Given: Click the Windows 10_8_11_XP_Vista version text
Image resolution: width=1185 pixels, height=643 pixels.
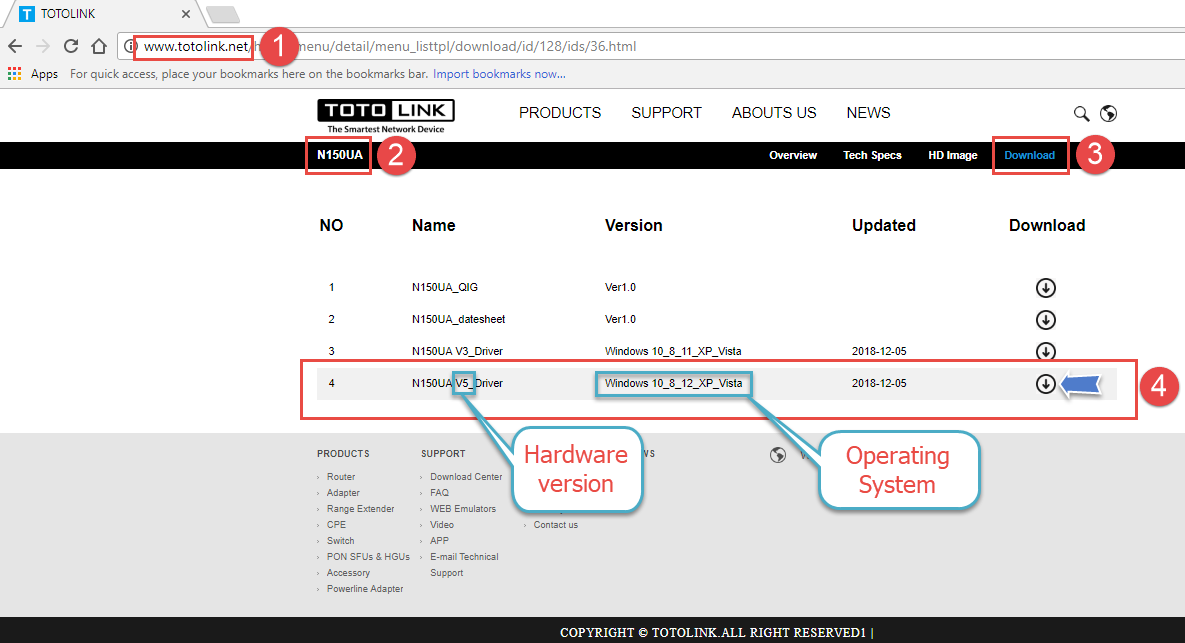Looking at the screenshot, I should 673,351.
